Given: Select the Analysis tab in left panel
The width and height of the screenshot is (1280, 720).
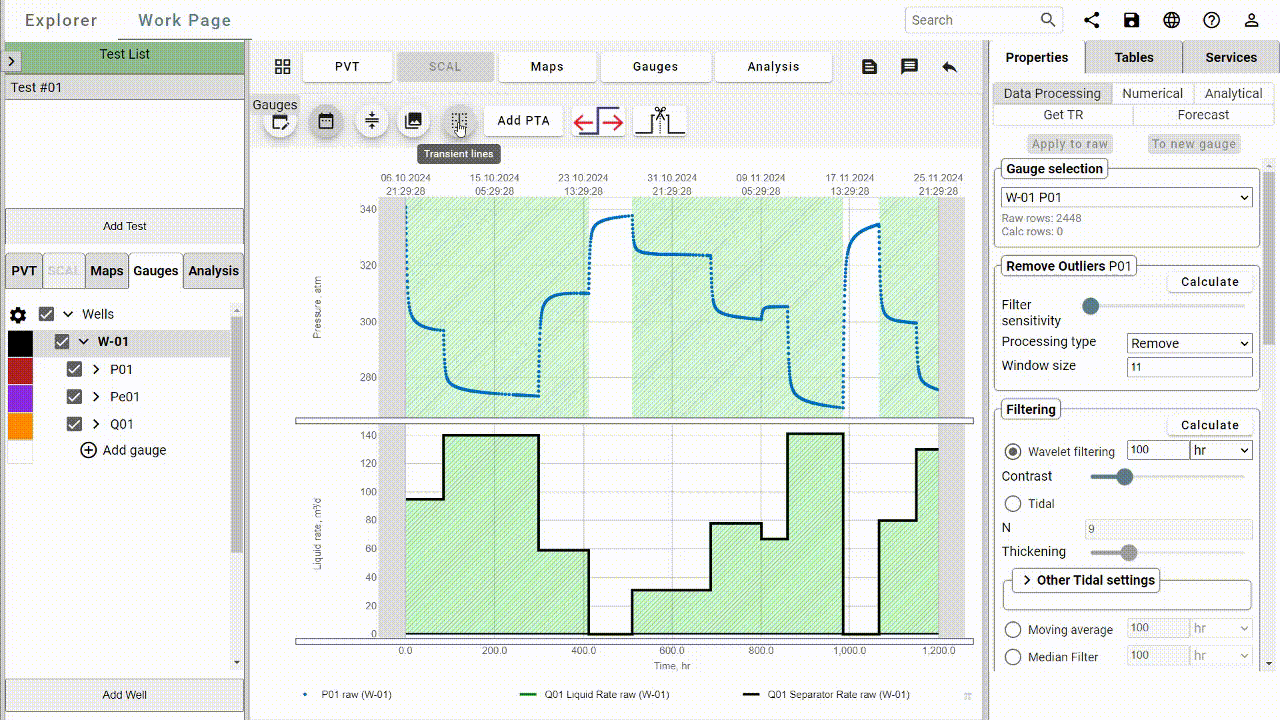Looking at the screenshot, I should (x=214, y=271).
